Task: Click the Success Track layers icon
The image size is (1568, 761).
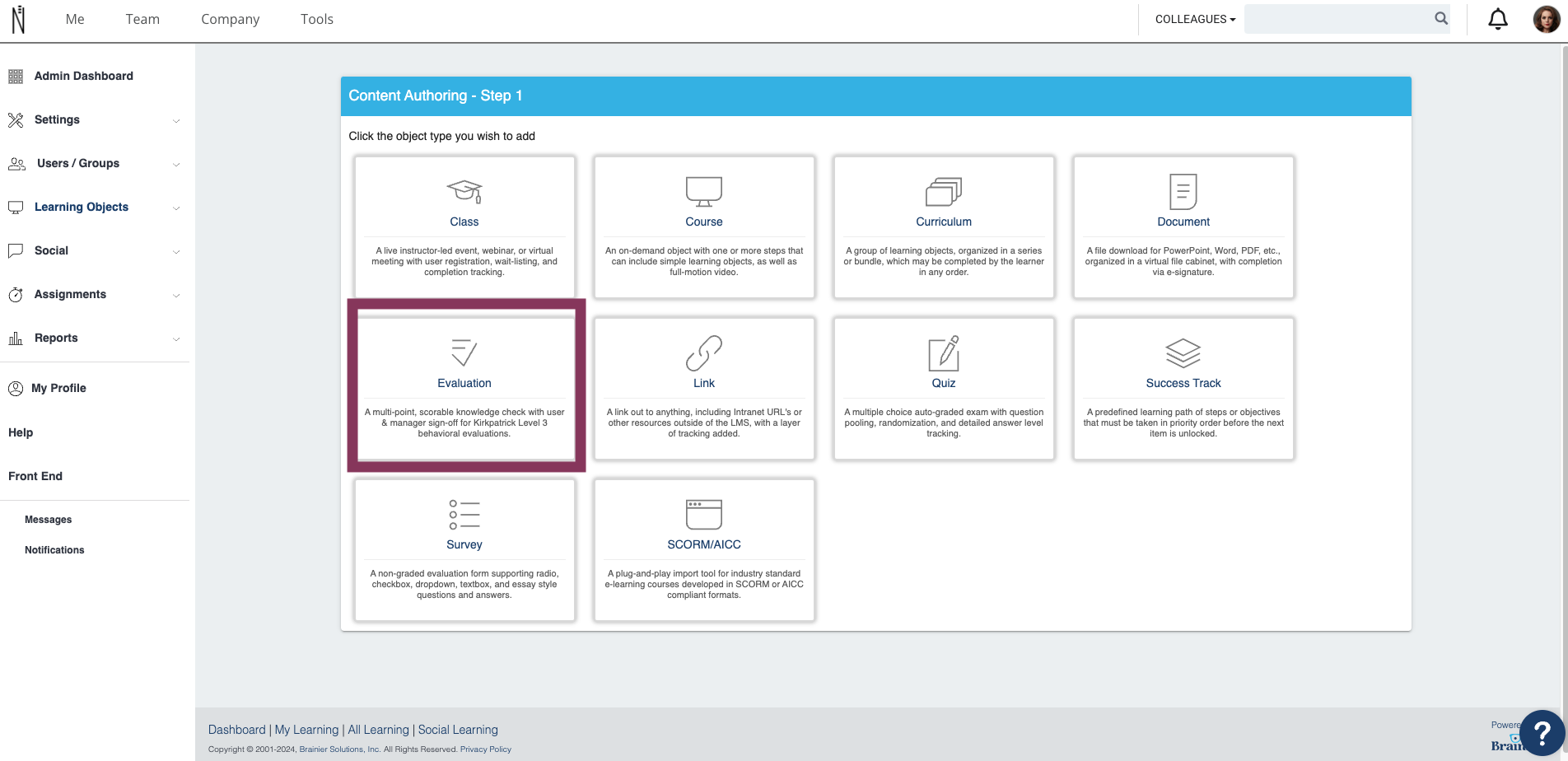Action: [1183, 353]
